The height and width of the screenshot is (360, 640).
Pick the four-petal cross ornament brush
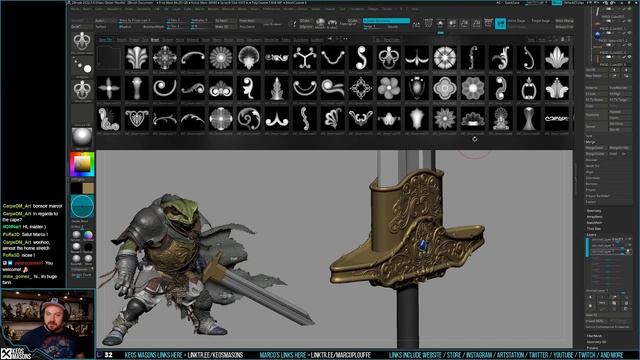(109, 88)
